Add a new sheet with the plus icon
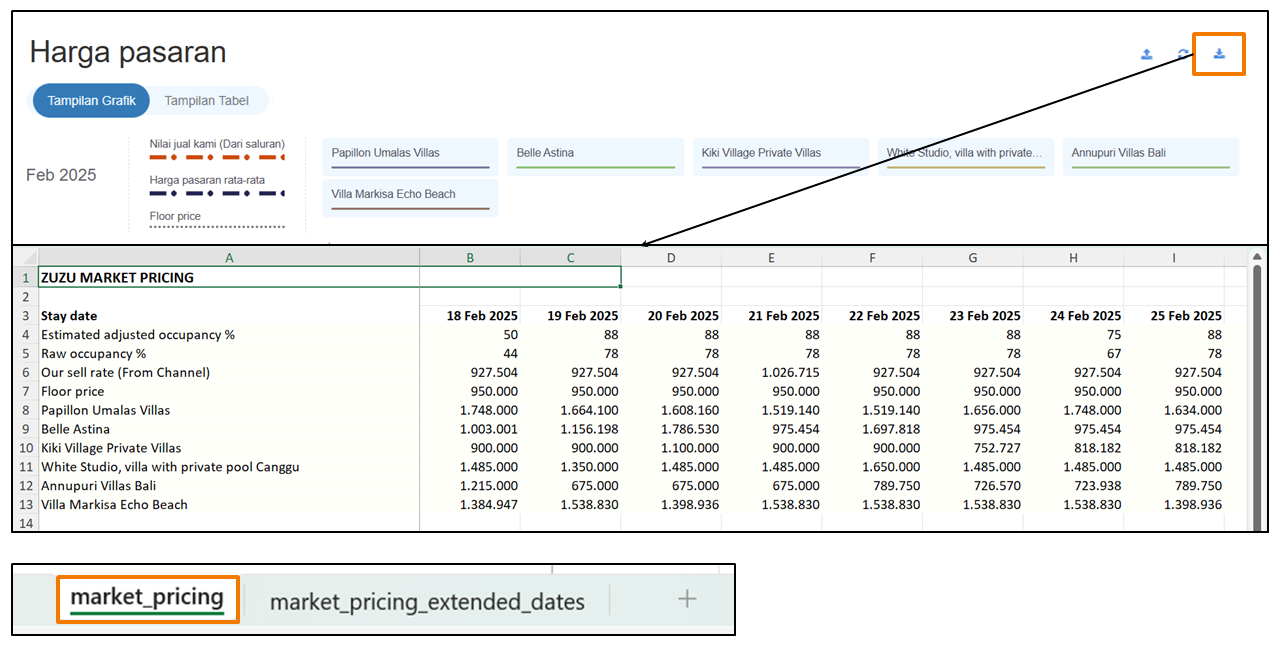This screenshot has height=653, width=1279. pos(687,599)
